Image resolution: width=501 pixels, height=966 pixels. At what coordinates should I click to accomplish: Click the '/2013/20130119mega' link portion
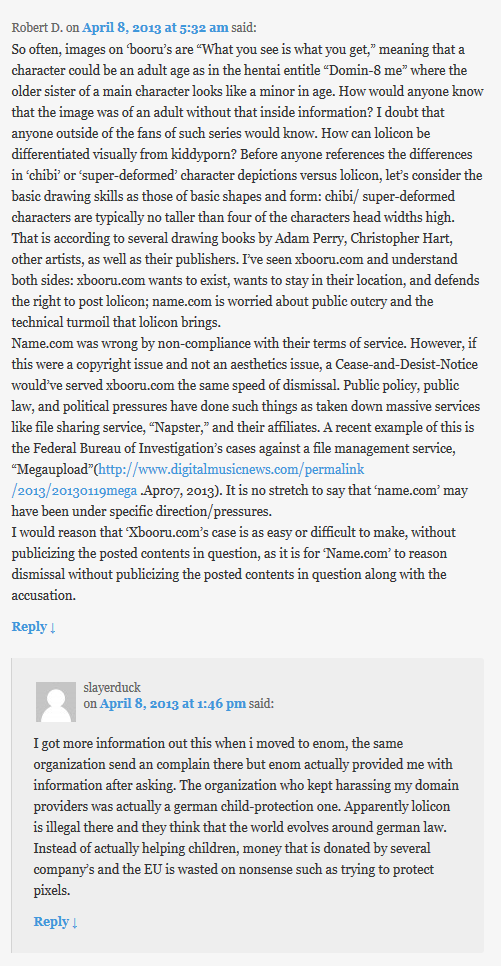(x=74, y=490)
